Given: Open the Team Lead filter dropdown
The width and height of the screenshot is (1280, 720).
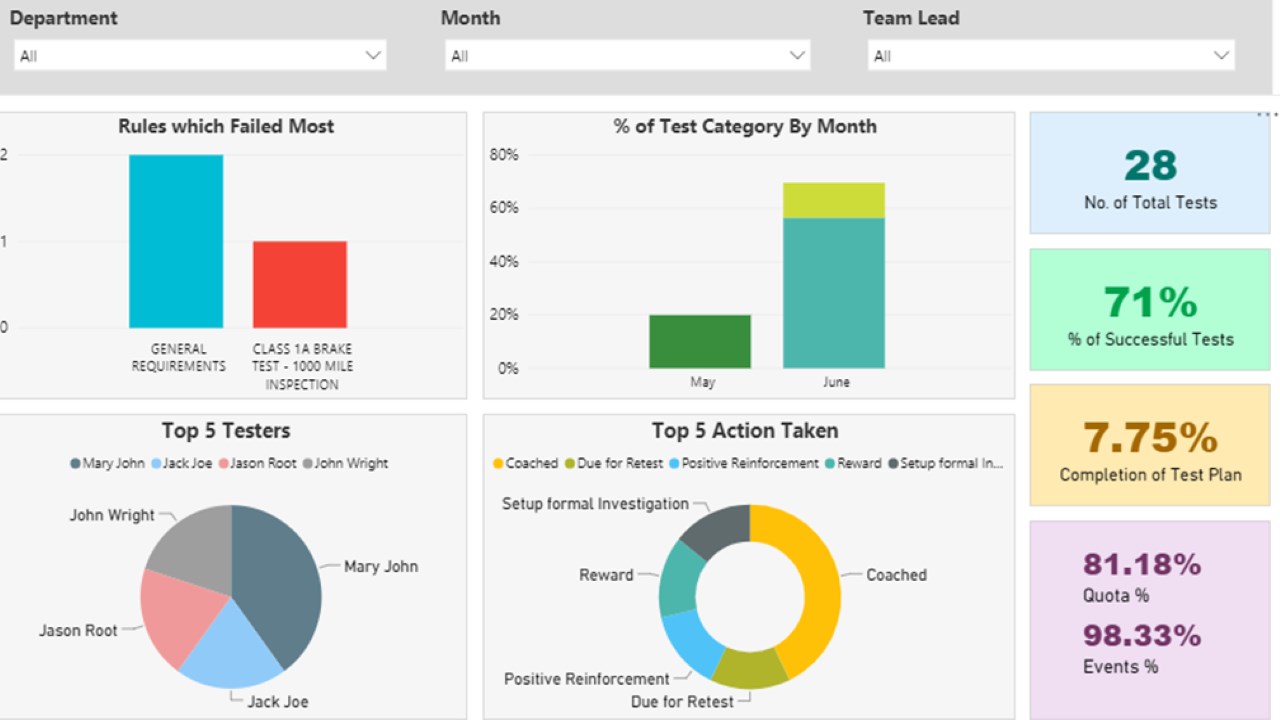Looking at the screenshot, I should [1050, 56].
